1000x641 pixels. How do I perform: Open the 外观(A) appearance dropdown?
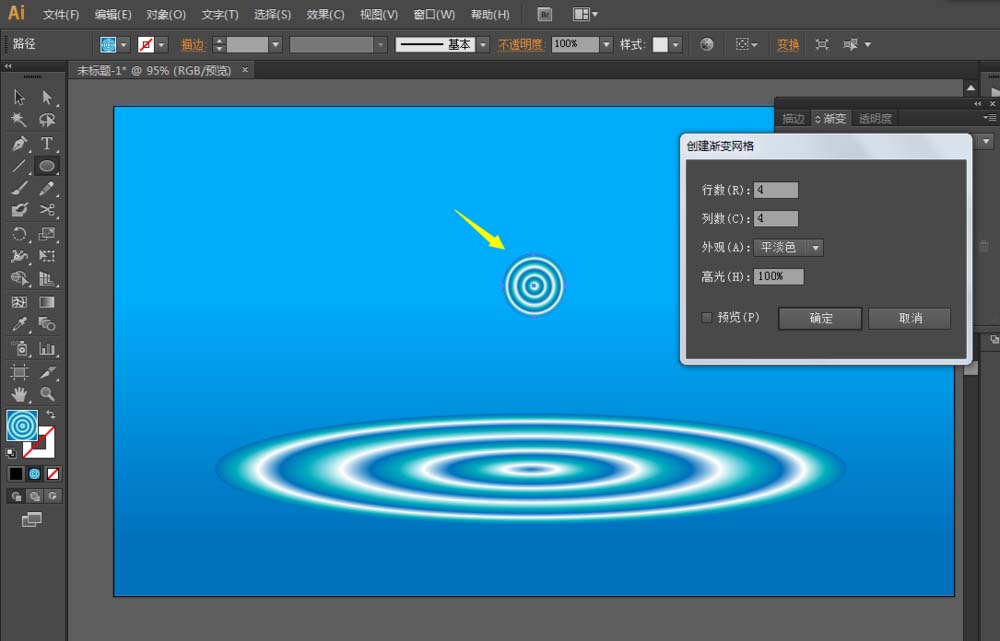tap(789, 247)
